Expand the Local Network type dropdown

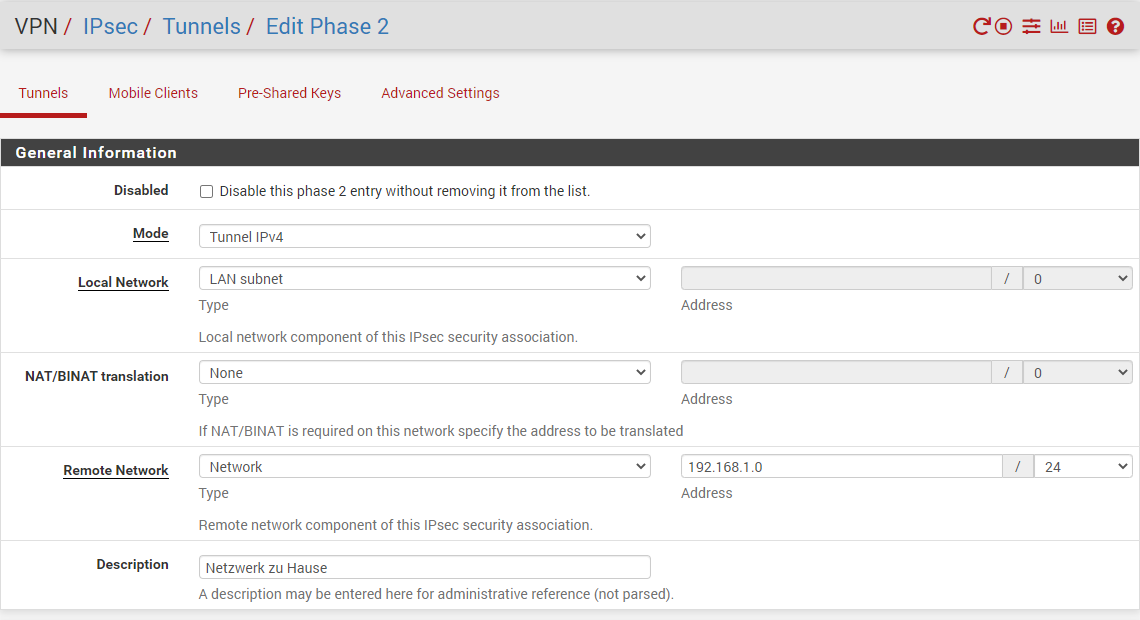[x=424, y=279]
